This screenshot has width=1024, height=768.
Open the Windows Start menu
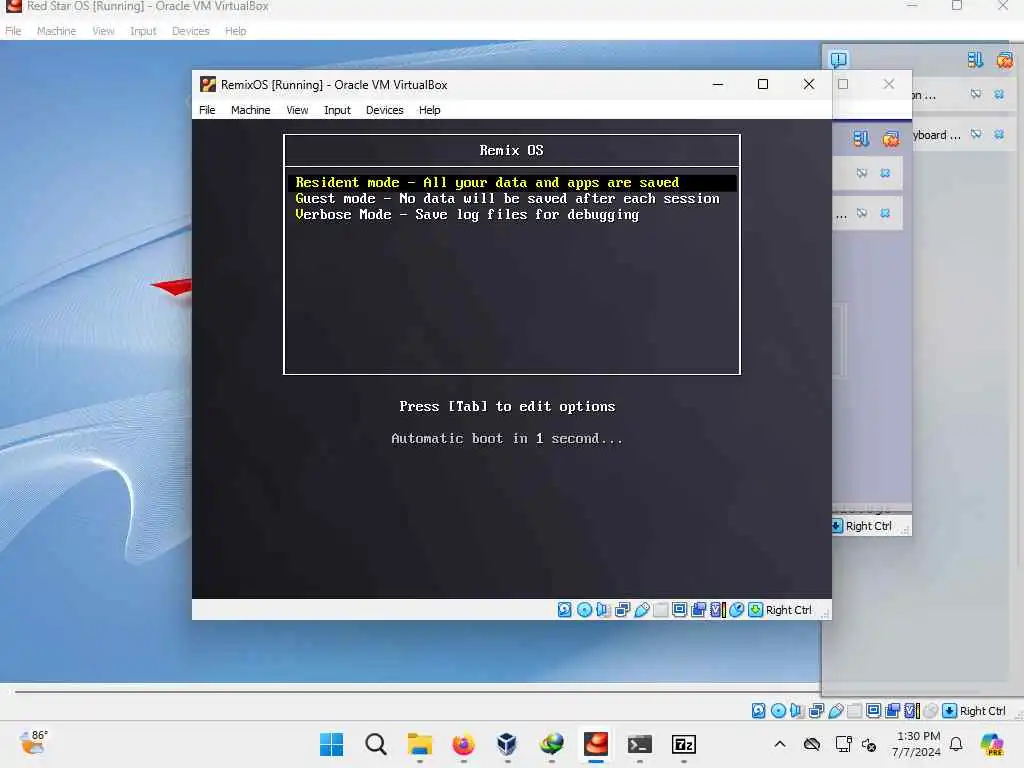pos(331,744)
